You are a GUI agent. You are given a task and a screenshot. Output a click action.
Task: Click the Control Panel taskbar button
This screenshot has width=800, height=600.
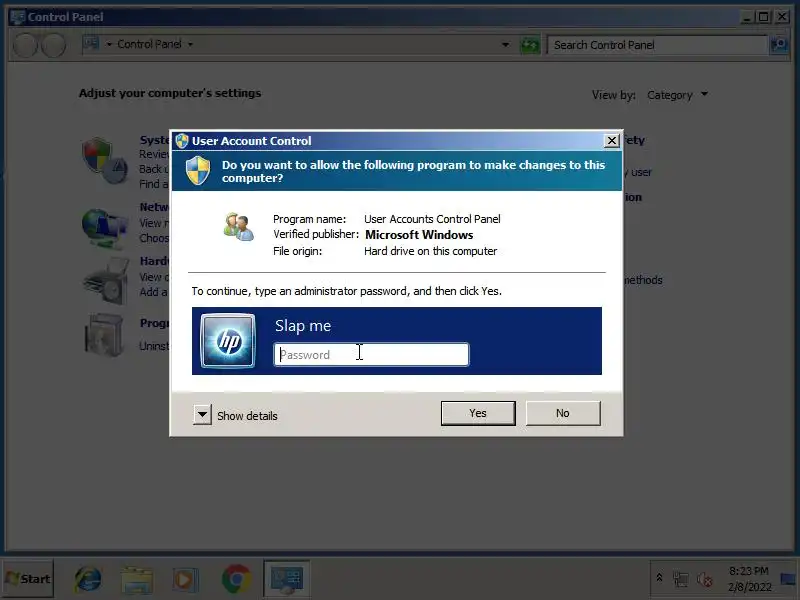(287, 579)
